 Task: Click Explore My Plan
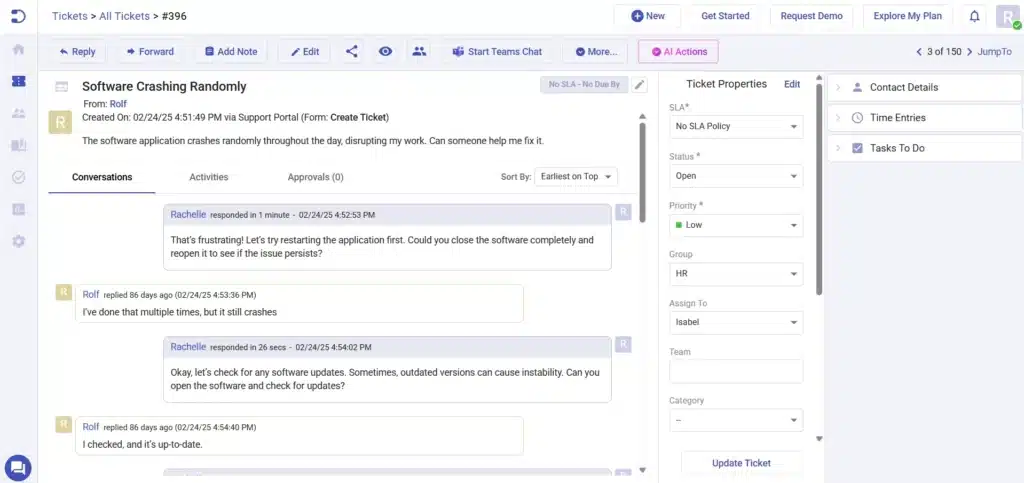point(907,16)
